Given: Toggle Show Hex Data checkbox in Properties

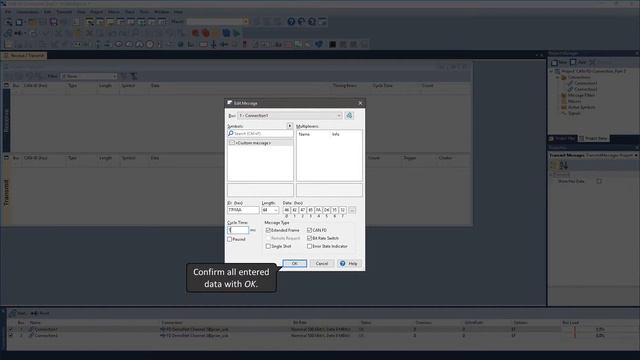Looking at the screenshot, I should pyautogui.click(x=599, y=181).
